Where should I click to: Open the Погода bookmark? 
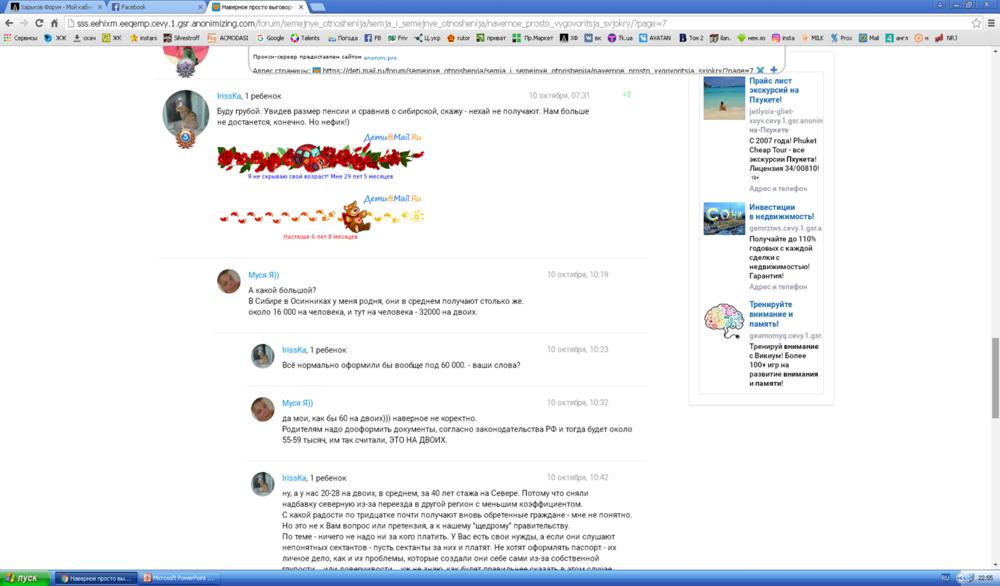coord(342,38)
